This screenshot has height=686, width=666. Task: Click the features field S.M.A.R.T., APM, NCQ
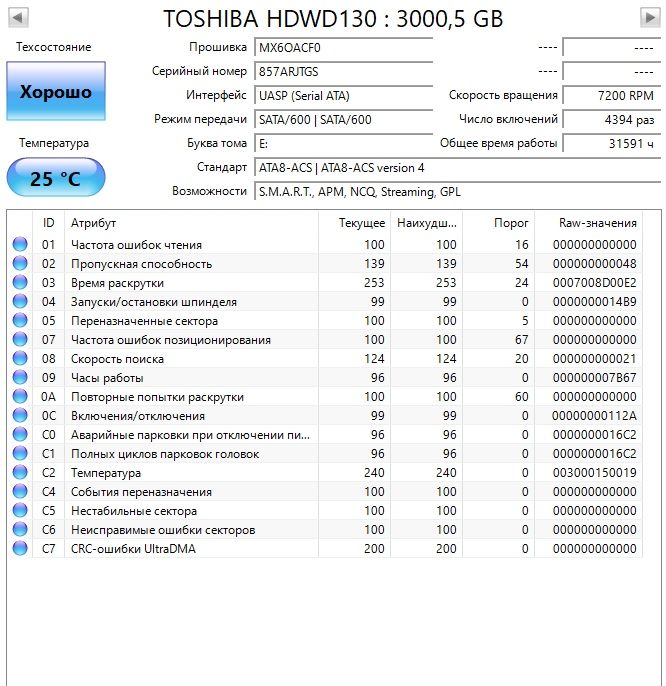[457, 192]
